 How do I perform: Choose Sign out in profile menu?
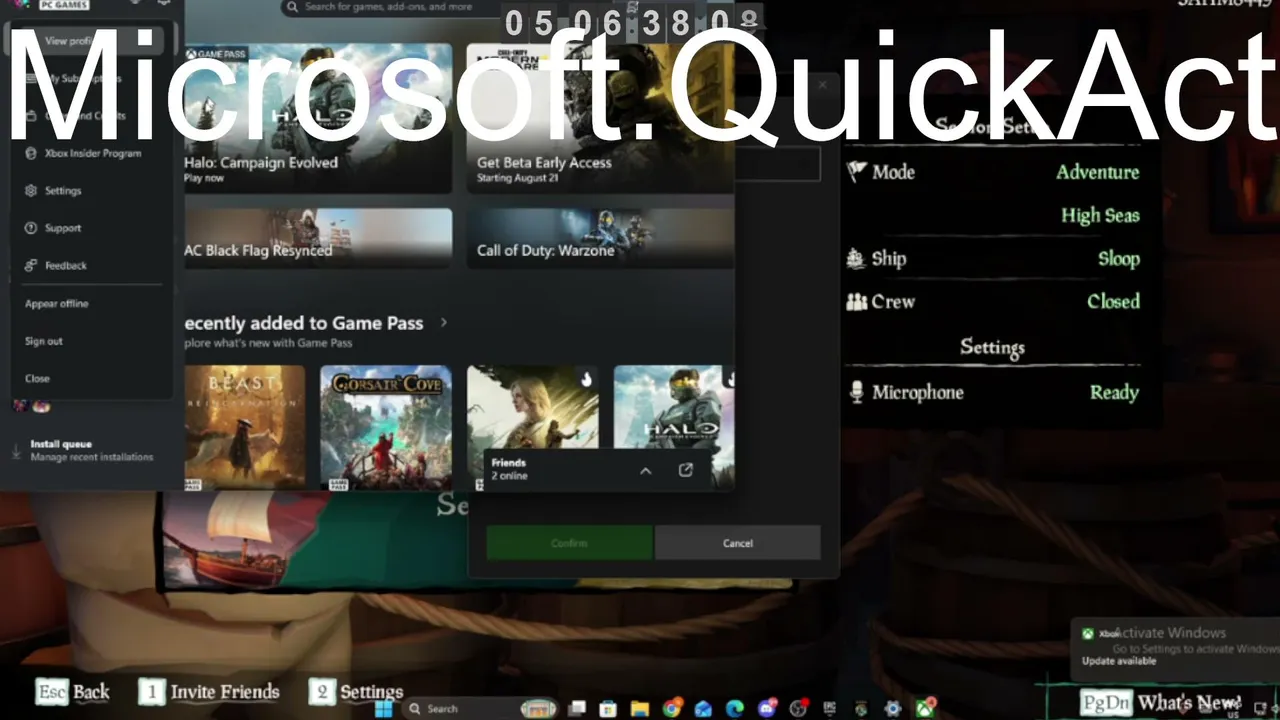click(44, 341)
